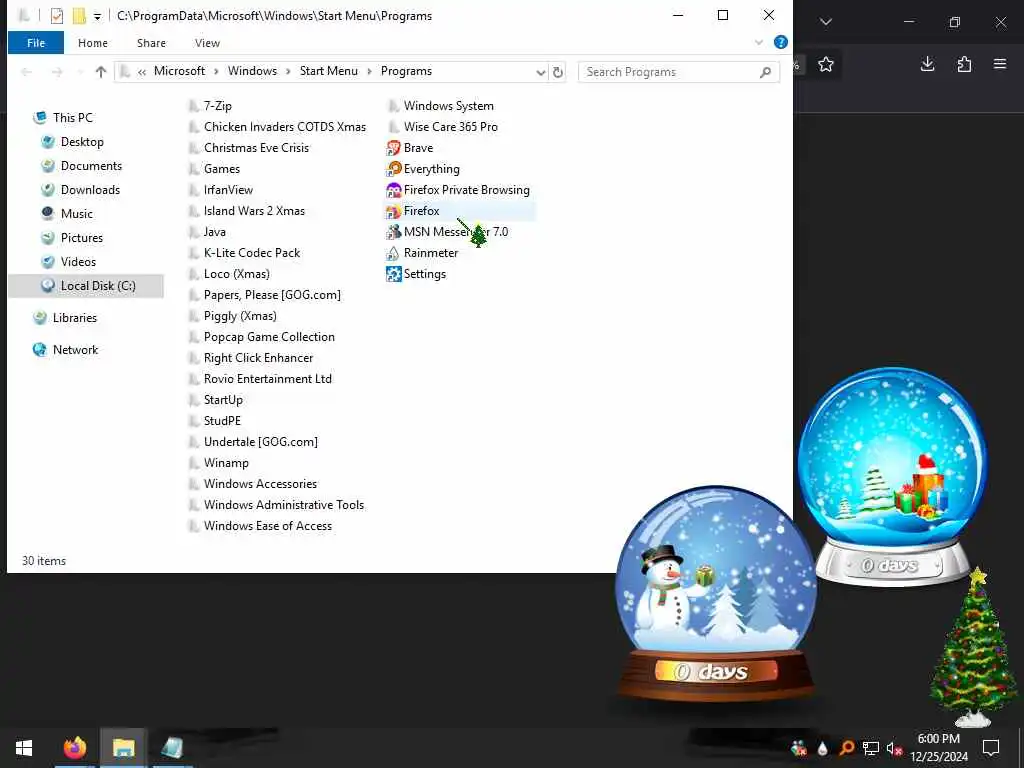Click the Christmas tree desktop widget
This screenshot has height=768, width=1024.
[x=973, y=647]
